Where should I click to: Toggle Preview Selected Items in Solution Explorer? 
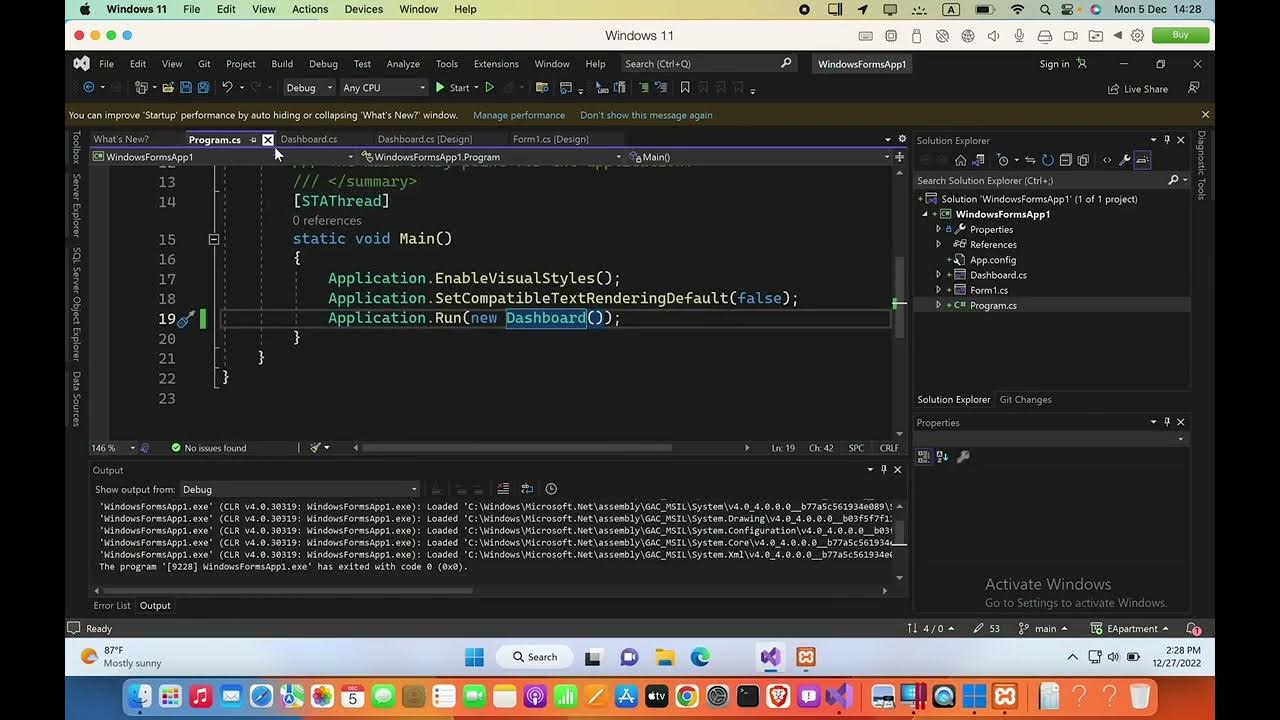pyautogui.click(x=1142, y=160)
